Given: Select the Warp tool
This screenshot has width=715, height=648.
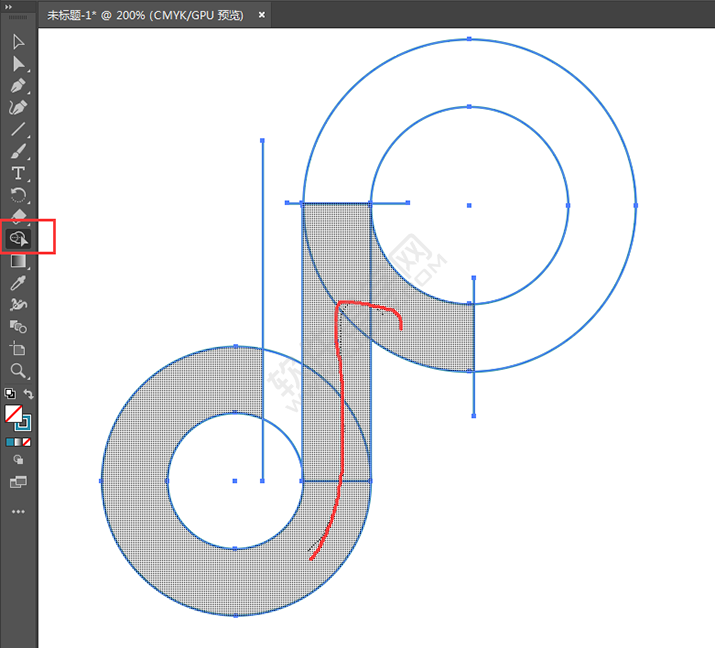Looking at the screenshot, I should point(18,305).
